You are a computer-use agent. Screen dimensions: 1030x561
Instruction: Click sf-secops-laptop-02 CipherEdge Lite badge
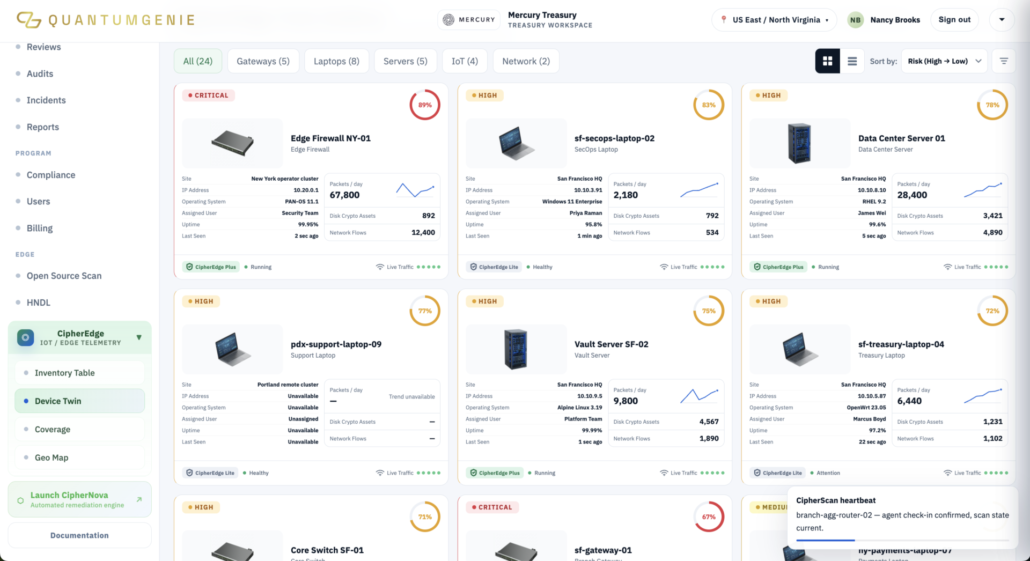495,267
